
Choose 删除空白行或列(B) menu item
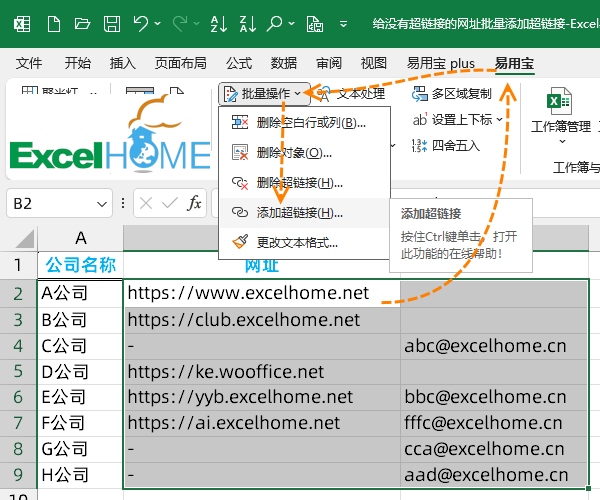(x=304, y=122)
